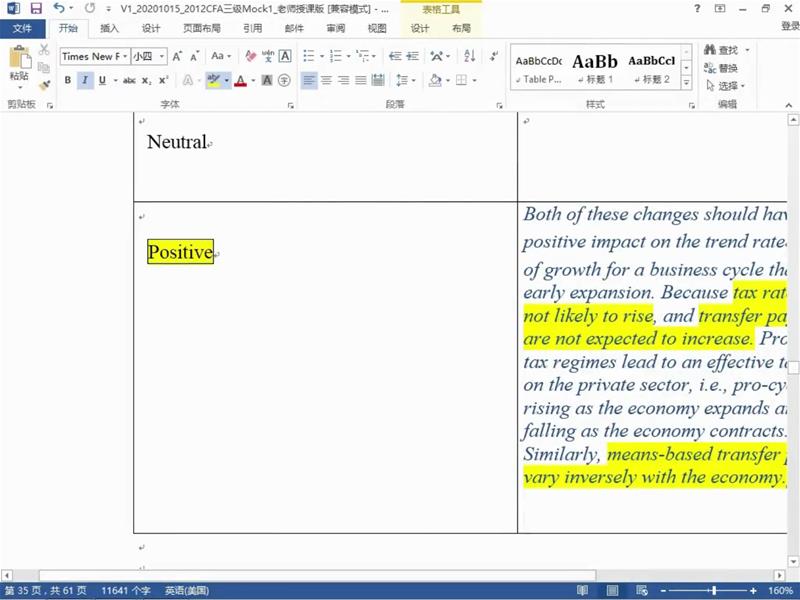This screenshot has width=800, height=600.
Task: Apply center alignment to the paragraph
Action: point(326,80)
